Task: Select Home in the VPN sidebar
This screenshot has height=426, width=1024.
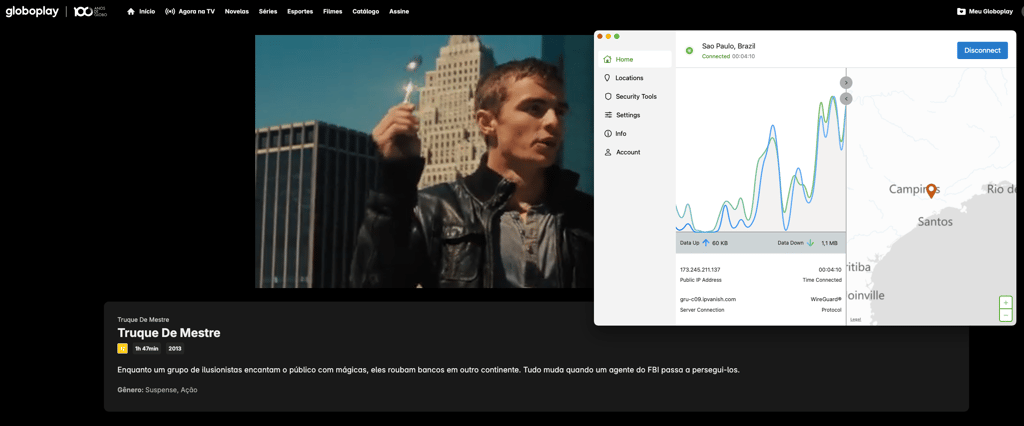Action: coord(635,59)
